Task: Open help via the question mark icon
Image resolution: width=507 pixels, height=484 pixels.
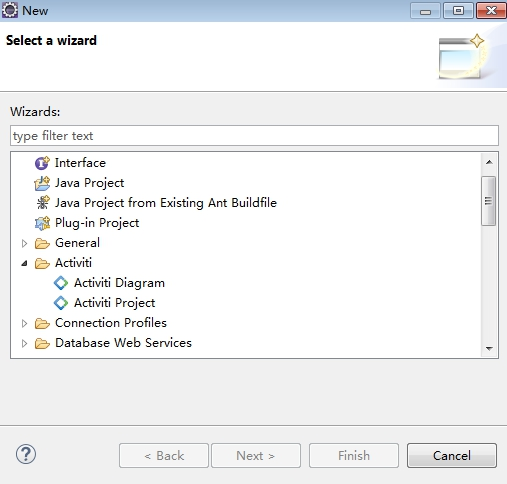Action: point(26,454)
